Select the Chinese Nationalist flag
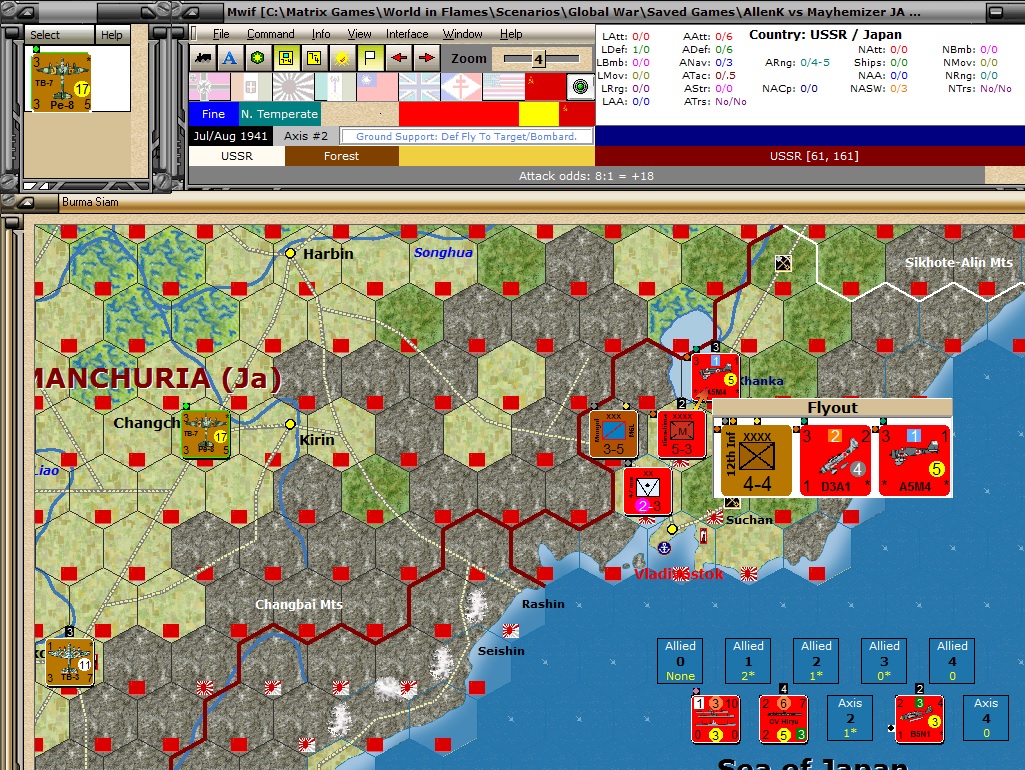The width and height of the screenshot is (1025, 770). (x=377, y=87)
